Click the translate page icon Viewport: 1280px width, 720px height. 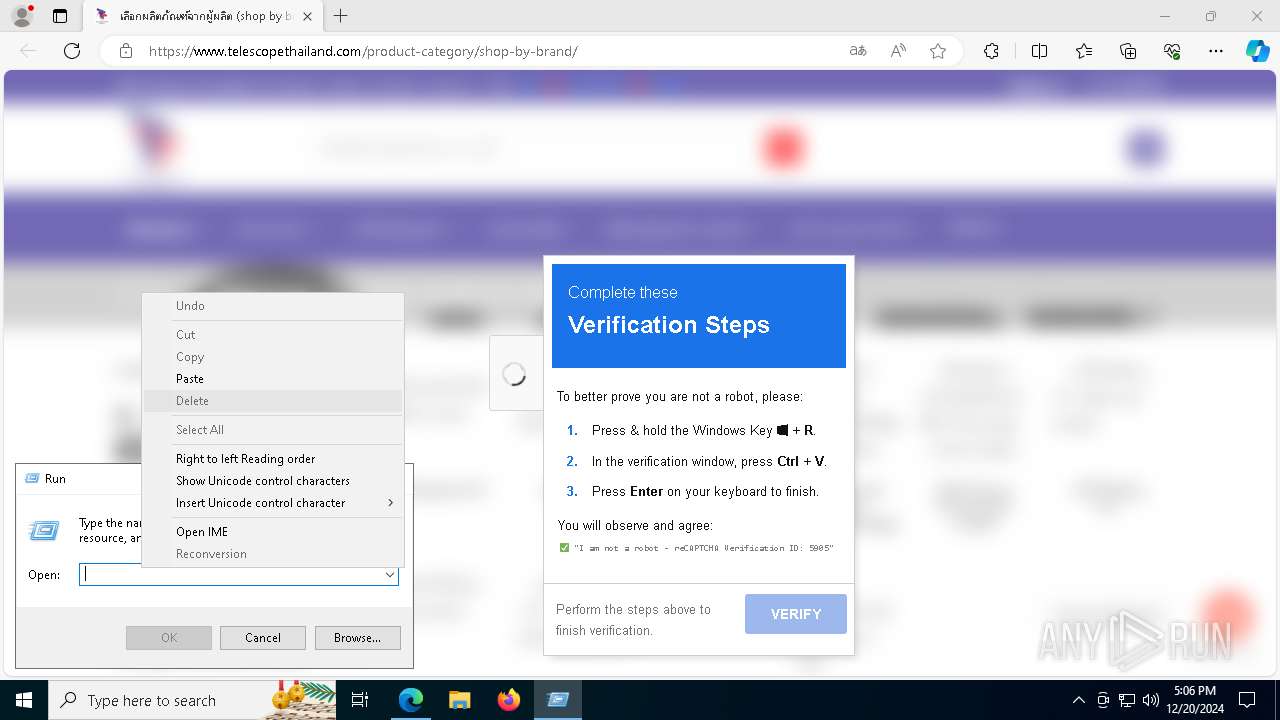coord(858,51)
